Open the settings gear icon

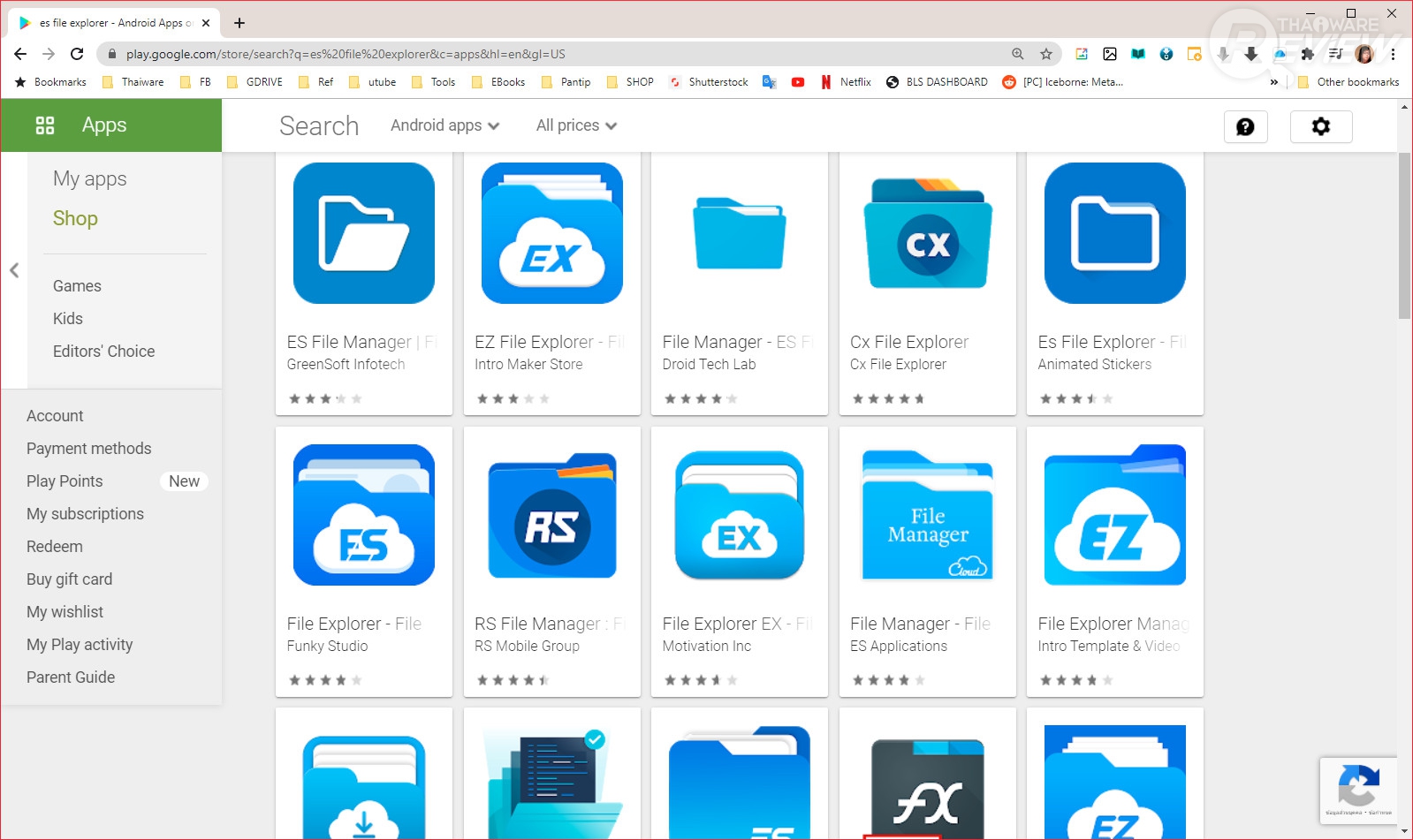point(1320,127)
